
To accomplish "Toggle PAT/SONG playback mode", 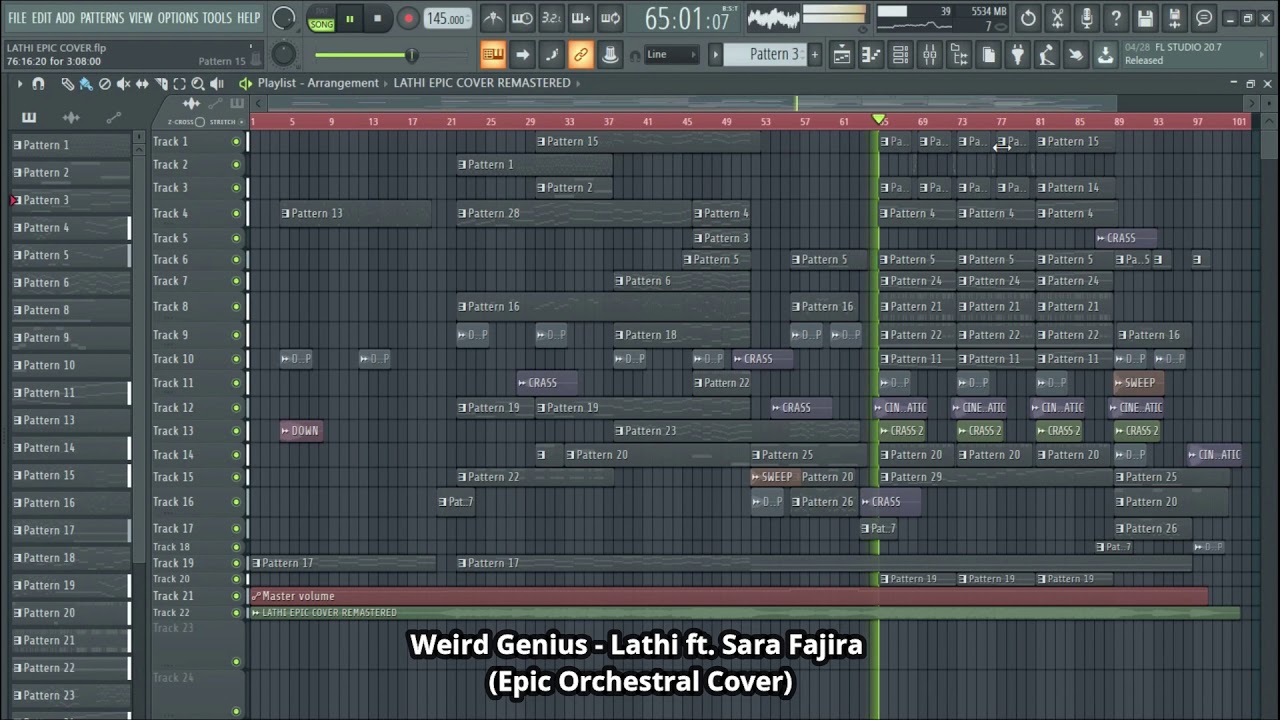I will pyautogui.click(x=321, y=19).
